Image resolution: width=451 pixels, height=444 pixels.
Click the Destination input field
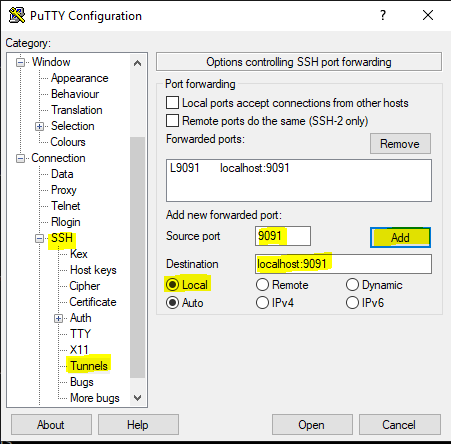tap(343, 264)
